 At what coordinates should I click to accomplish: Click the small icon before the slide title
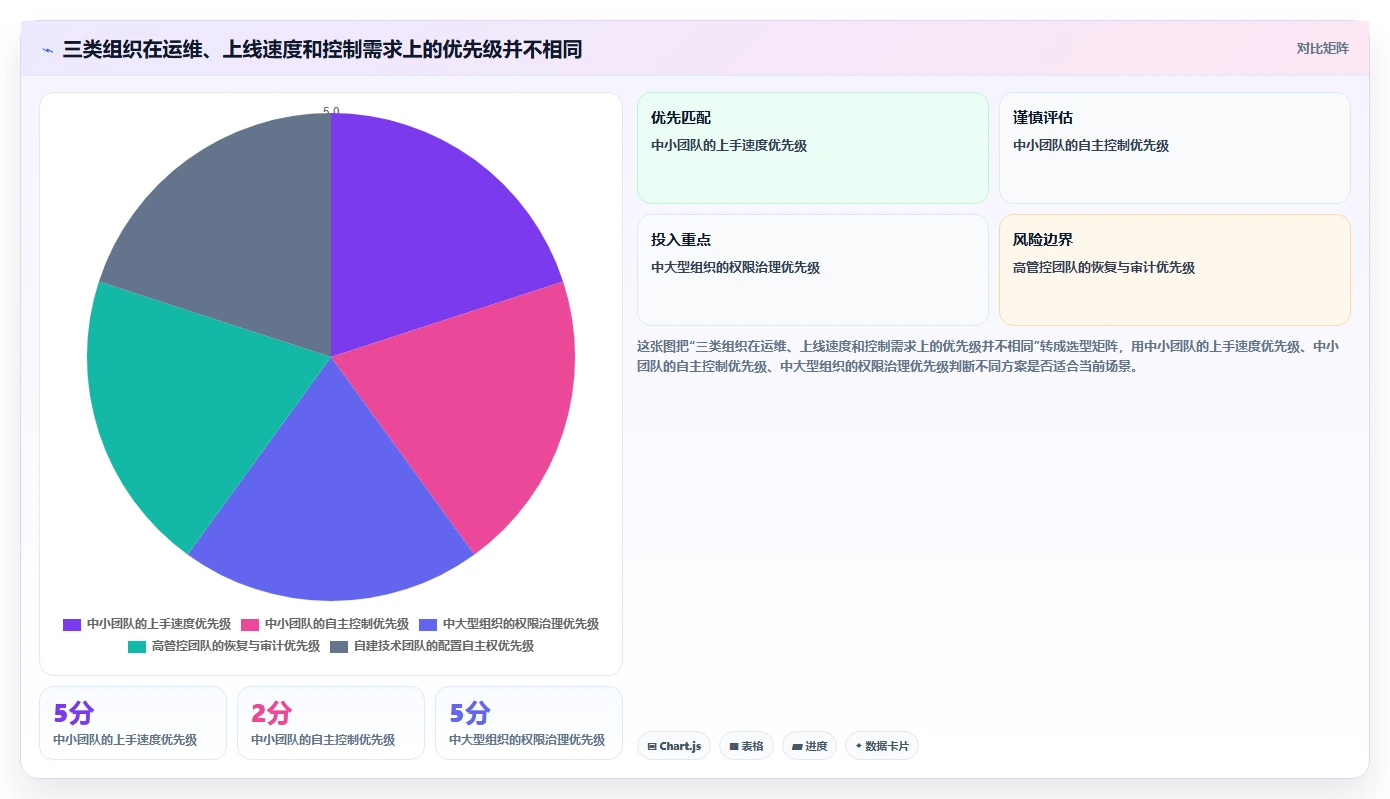[47, 50]
